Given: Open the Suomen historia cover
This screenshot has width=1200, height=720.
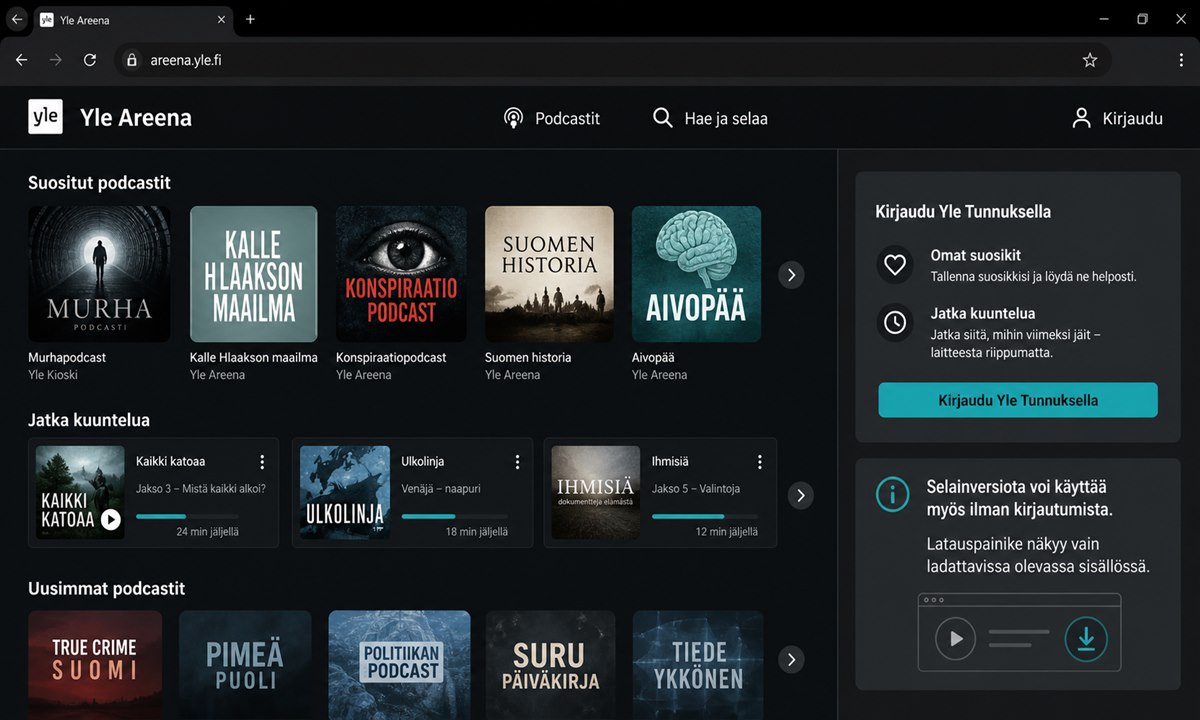Looking at the screenshot, I should [549, 274].
